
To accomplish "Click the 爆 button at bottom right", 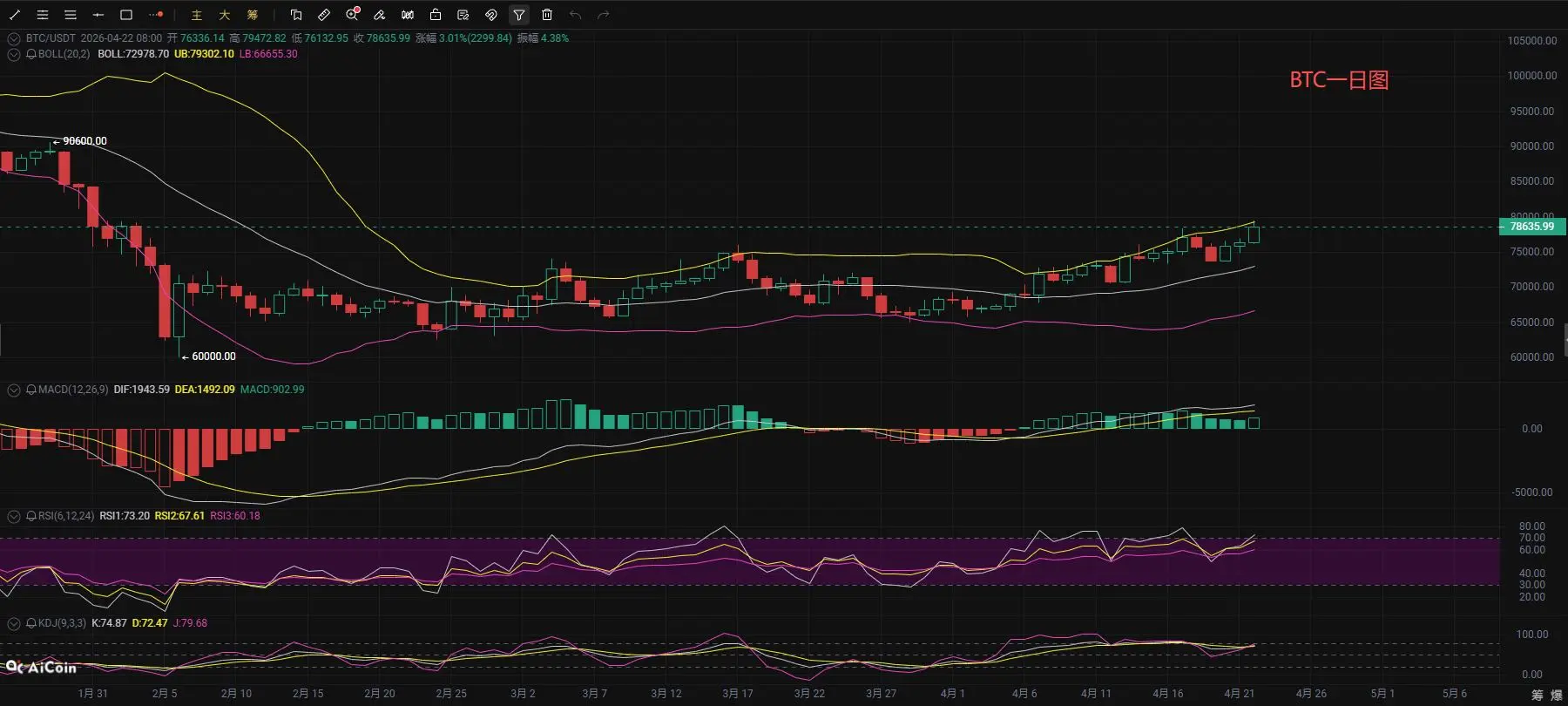I will click(x=1557, y=695).
